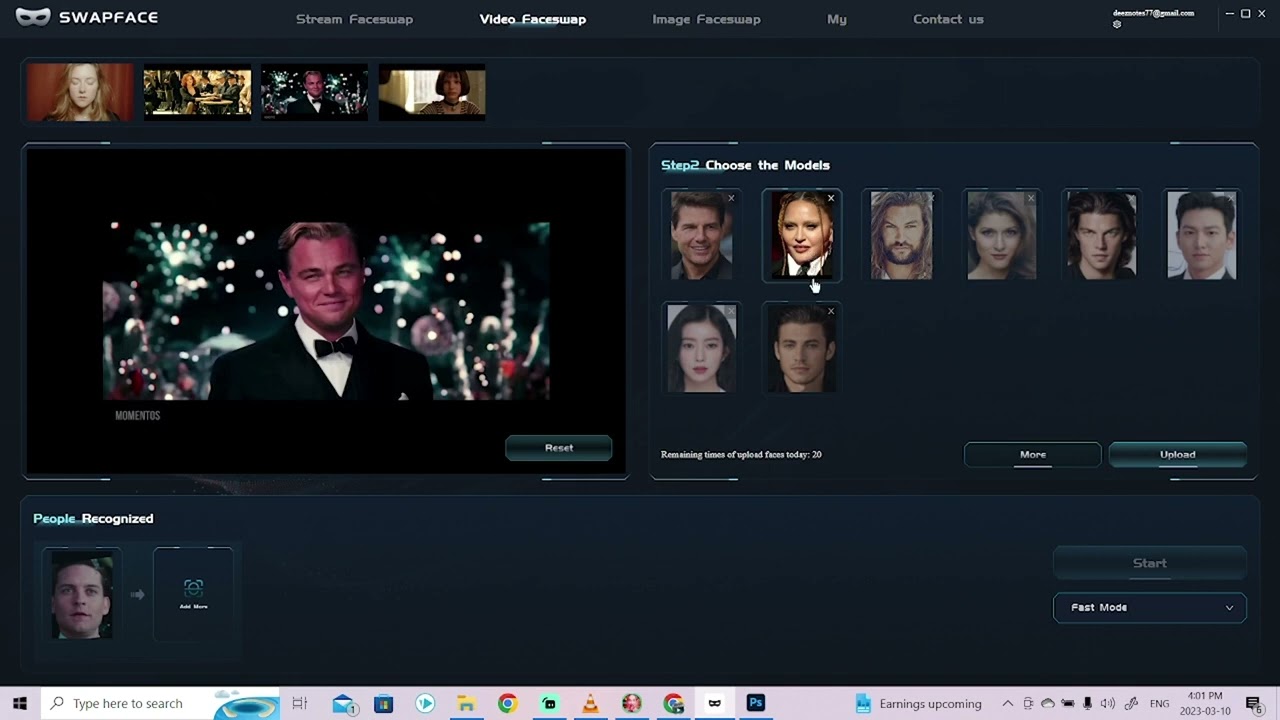Image resolution: width=1280 pixels, height=720 pixels.
Task: Open the Mail app from taskbar
Action: (x=345, y=704)
